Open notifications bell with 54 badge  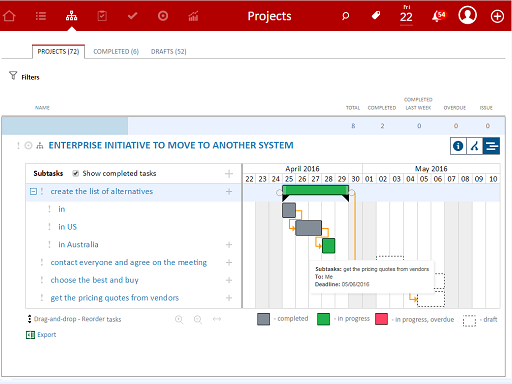pyautogui.click(x=438, y=16)
